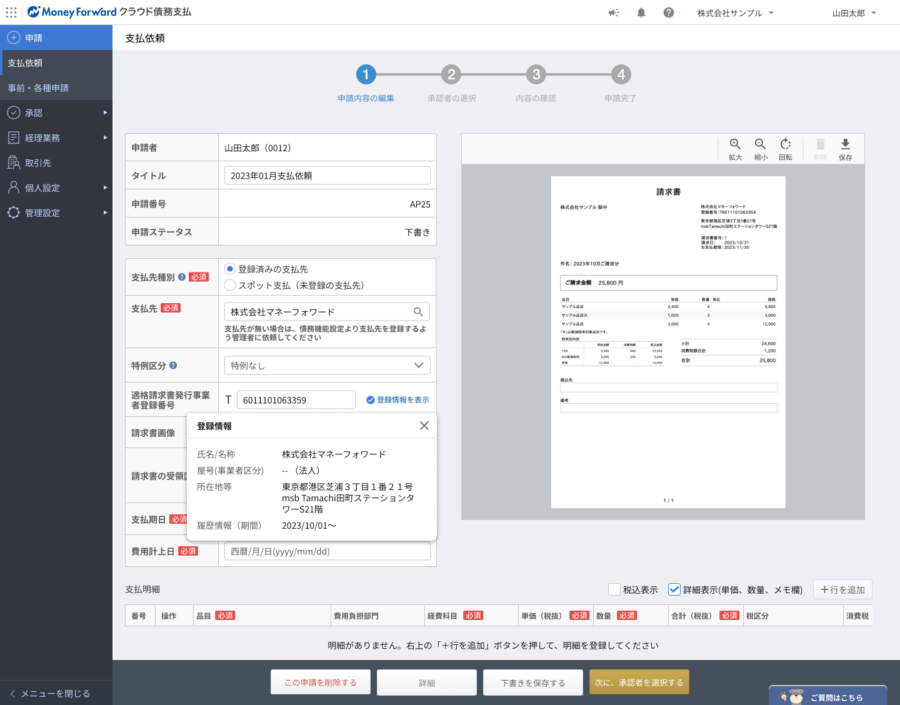This screenshot has width=900, height=705.
Task: Click the announcements megaphone icon
Action: coord(613,13)
